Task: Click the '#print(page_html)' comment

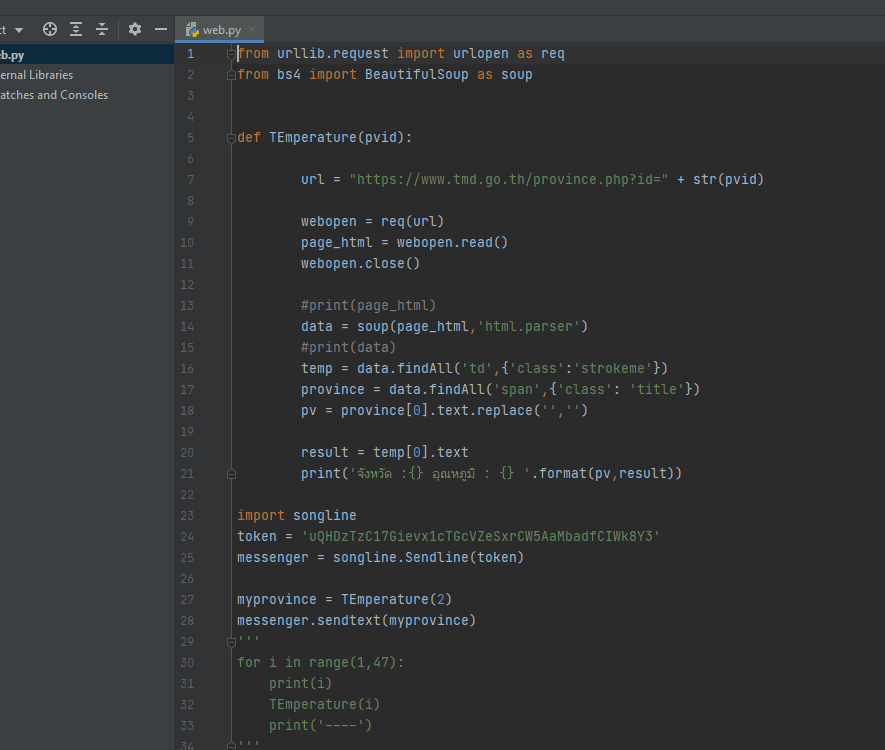Action: click(x=368, y=305)
